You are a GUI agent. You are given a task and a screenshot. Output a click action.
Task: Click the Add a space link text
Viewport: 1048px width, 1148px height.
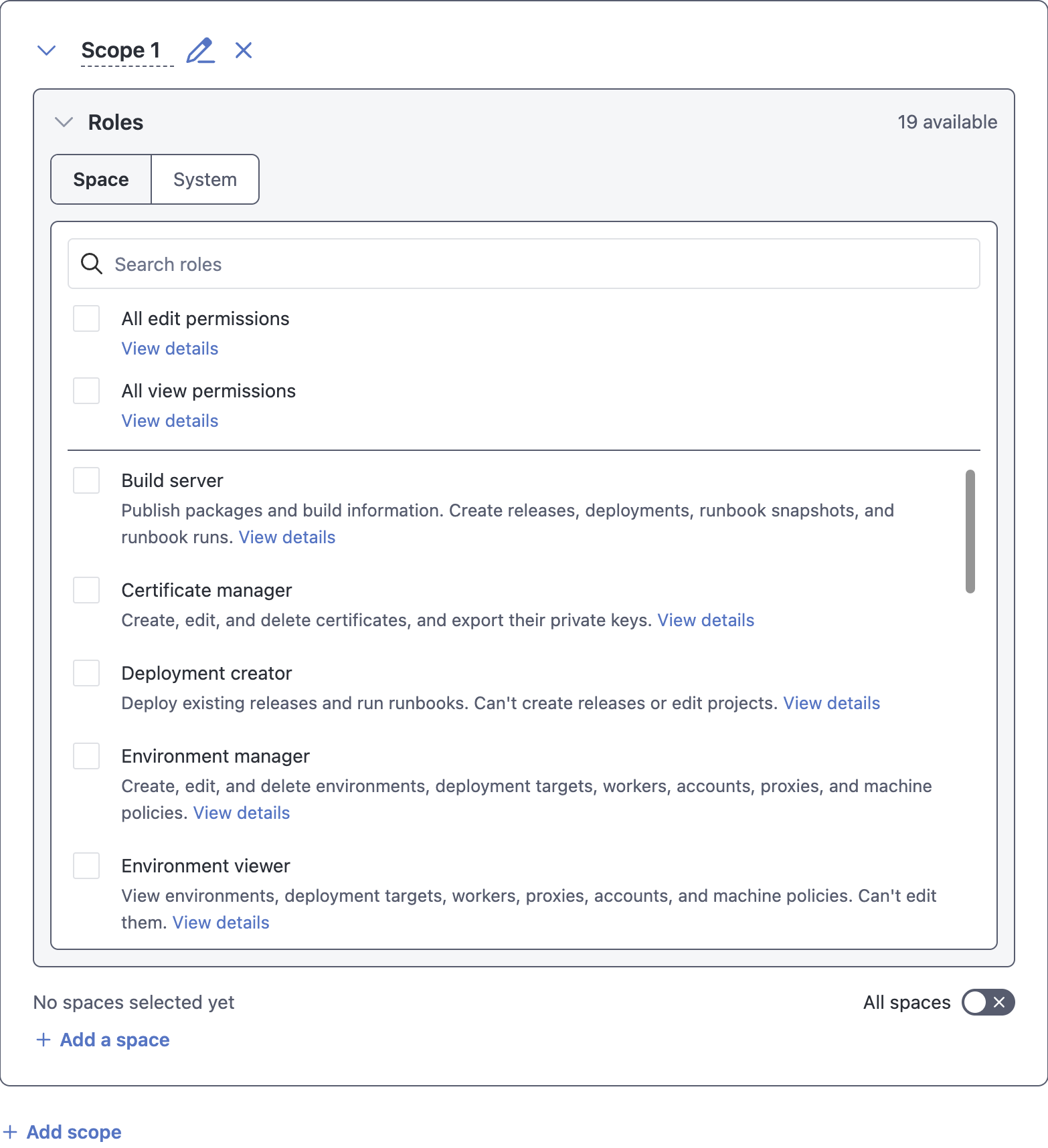[x=115, y=1040]
